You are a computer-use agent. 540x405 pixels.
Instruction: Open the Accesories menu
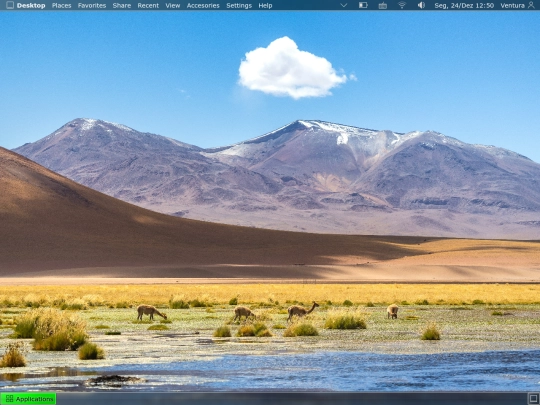203,6
